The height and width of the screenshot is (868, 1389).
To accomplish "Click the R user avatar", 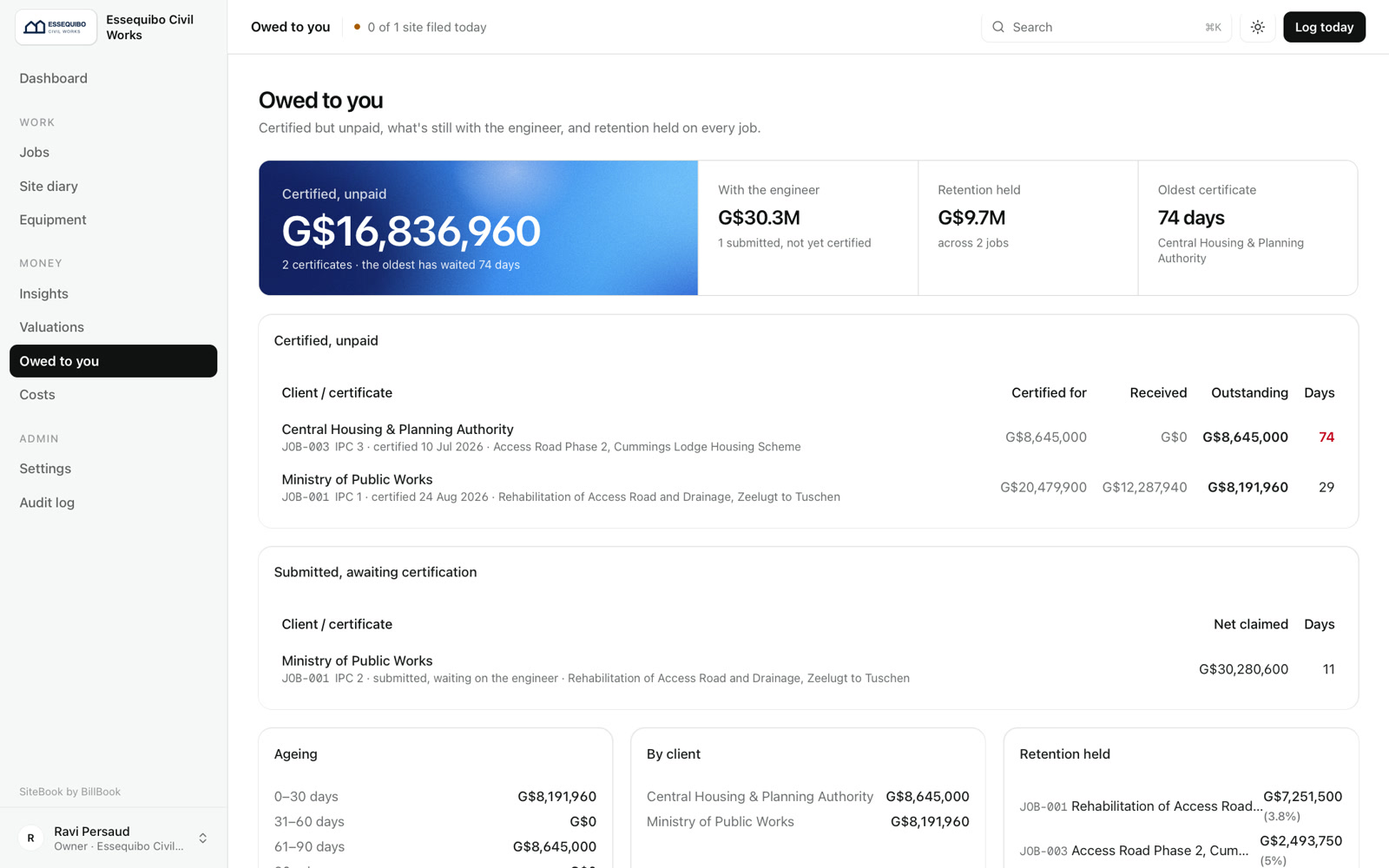I will click(x=30, y=838).
